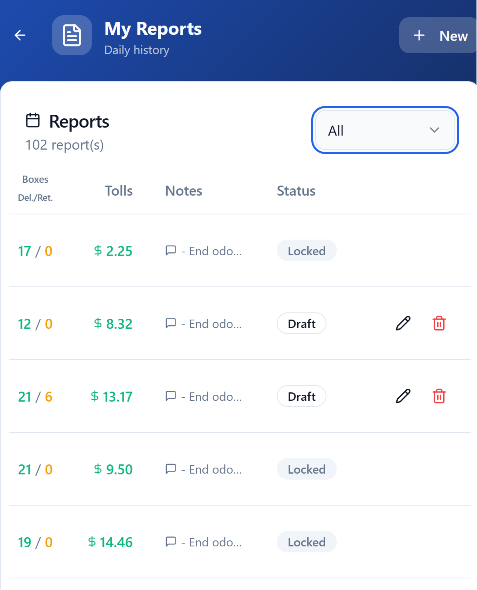The height and width of the screenshot is (590, 477).
Task: Delete the $ 8.32 draft report
Action: tap(439, 323)
